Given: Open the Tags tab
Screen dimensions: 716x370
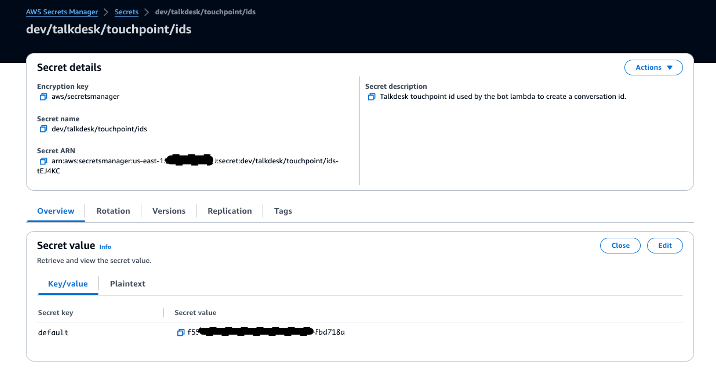Looking at the screenshot, I should click(x=283, y=211).
